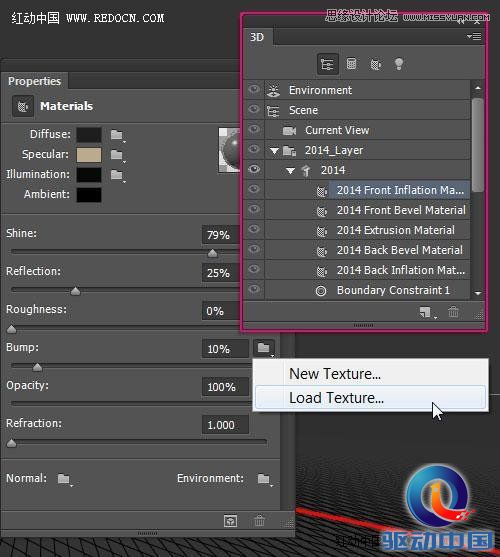
Task: Hide the 2014_Layer group
Action: pos(254,149)
